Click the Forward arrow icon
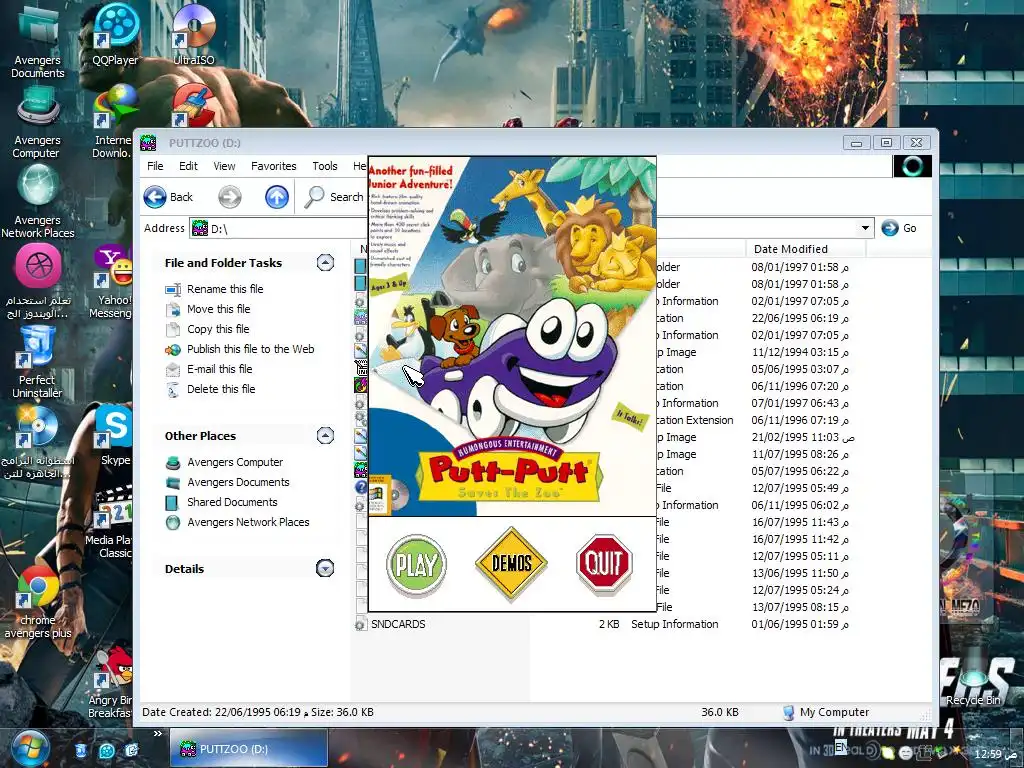Image resolution: width=1024 pixels, height=768 pixels. tap(230, 197)
